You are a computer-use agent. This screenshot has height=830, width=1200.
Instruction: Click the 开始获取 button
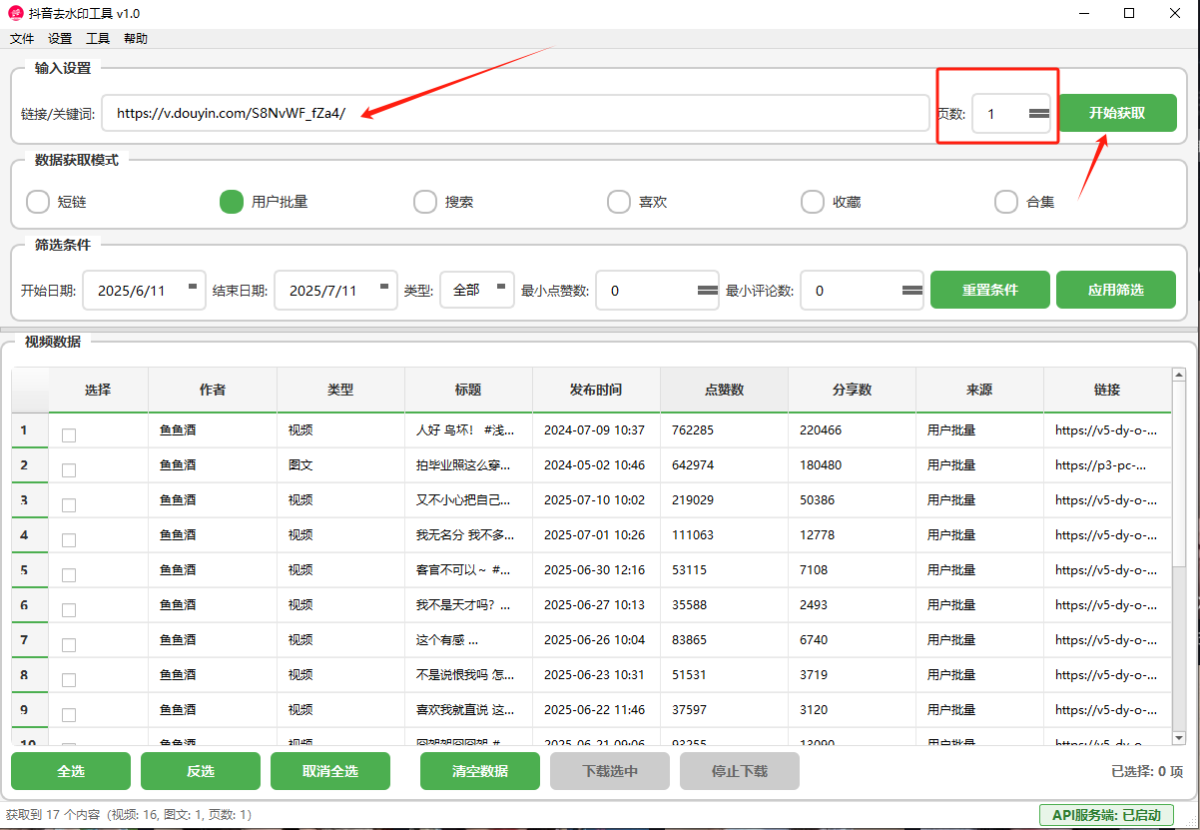point(1117,113)
